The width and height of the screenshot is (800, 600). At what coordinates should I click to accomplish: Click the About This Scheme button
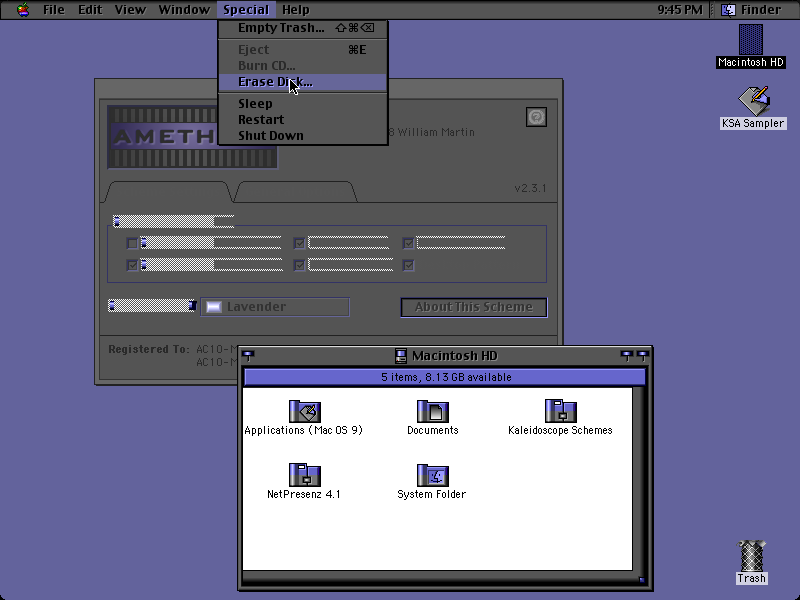[x=474, y=307]
